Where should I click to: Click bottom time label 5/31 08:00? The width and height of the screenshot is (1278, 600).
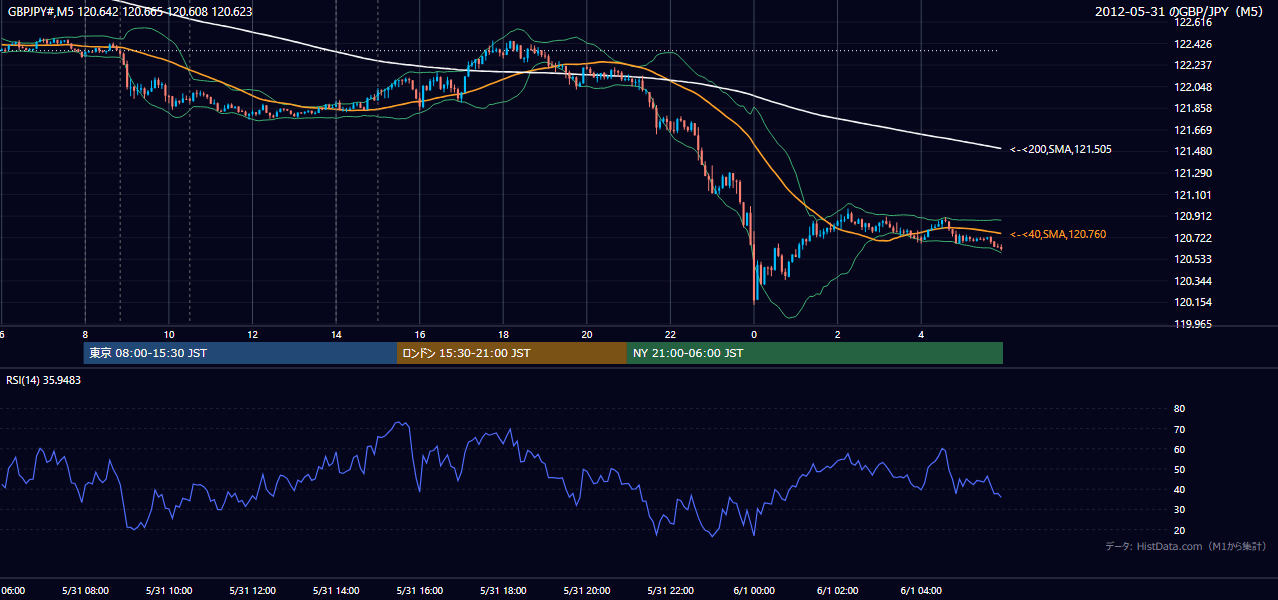(x=85, y=591)
